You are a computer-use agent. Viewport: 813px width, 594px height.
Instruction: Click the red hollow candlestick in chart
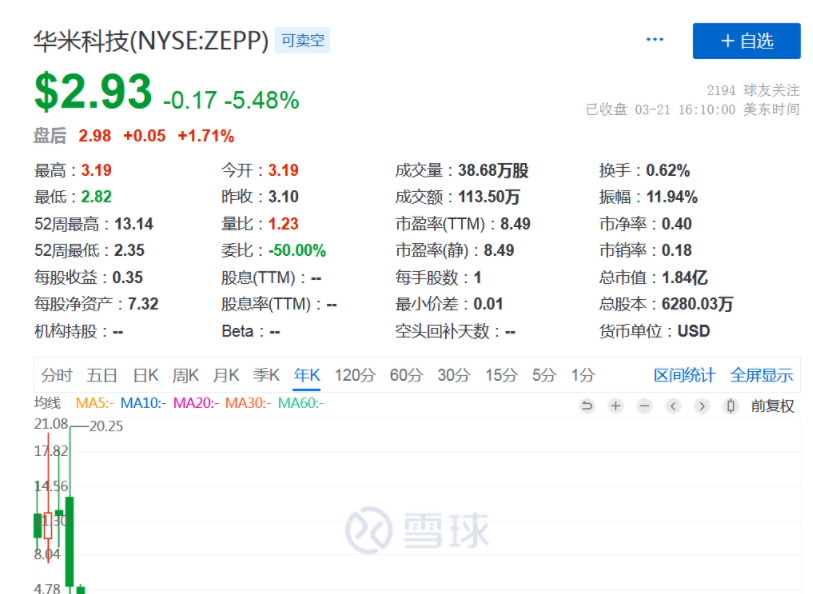pos(48,526)
